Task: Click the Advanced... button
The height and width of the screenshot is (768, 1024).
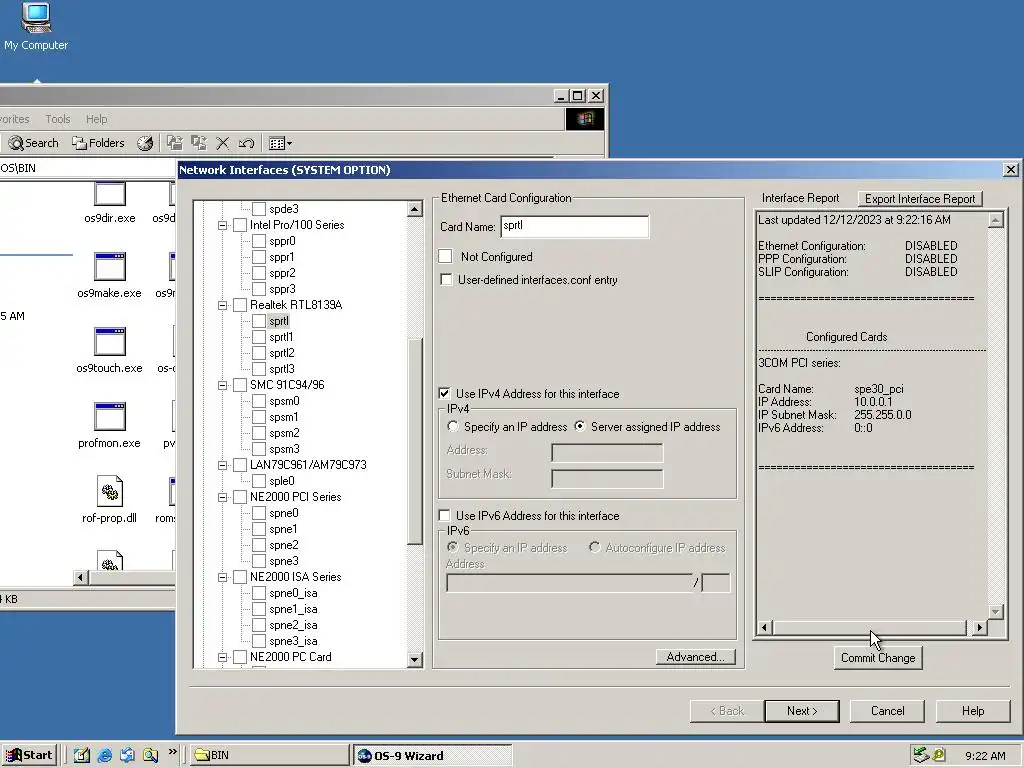Action: [x=696, y=657]
